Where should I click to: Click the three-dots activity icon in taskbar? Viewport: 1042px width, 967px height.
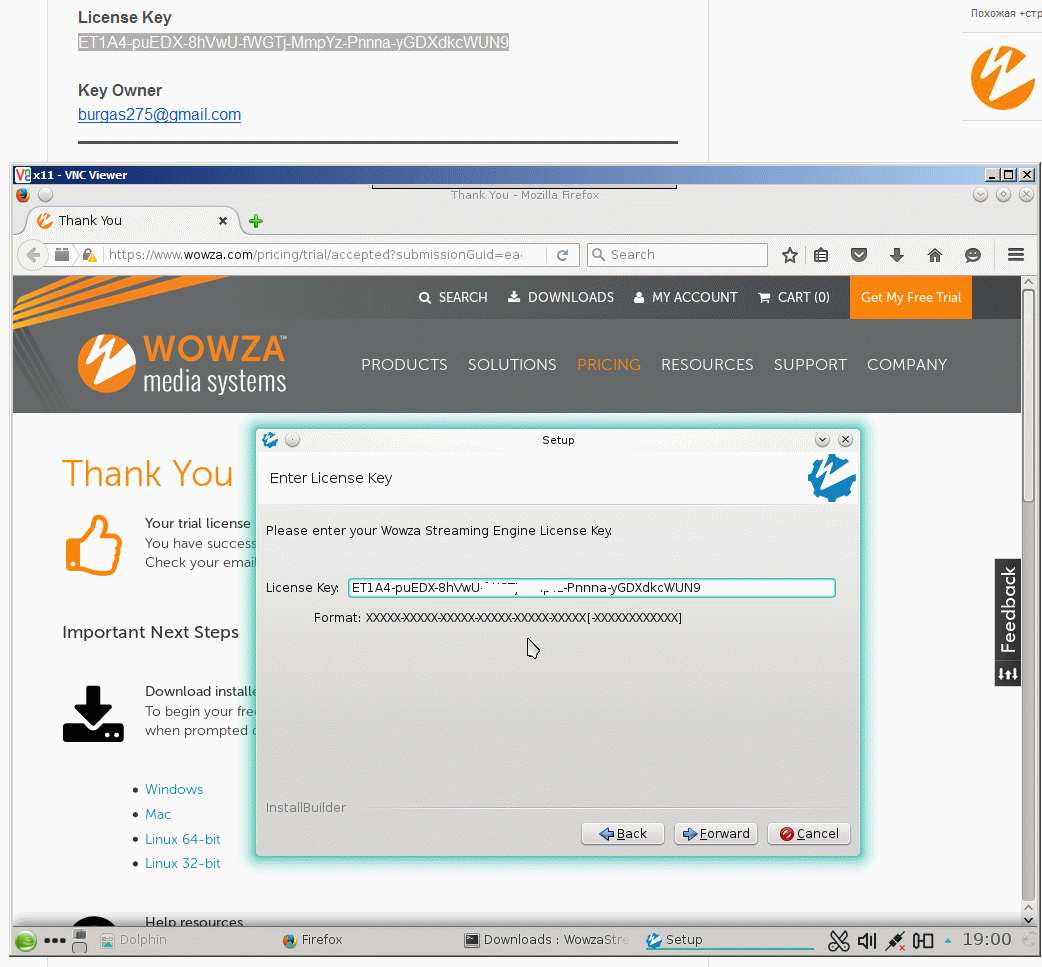(54, 940)
